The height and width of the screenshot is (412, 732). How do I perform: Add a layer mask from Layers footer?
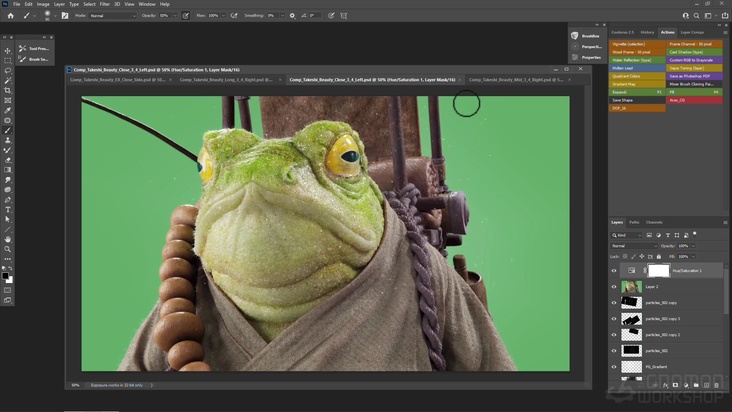(x=676, y=385)
